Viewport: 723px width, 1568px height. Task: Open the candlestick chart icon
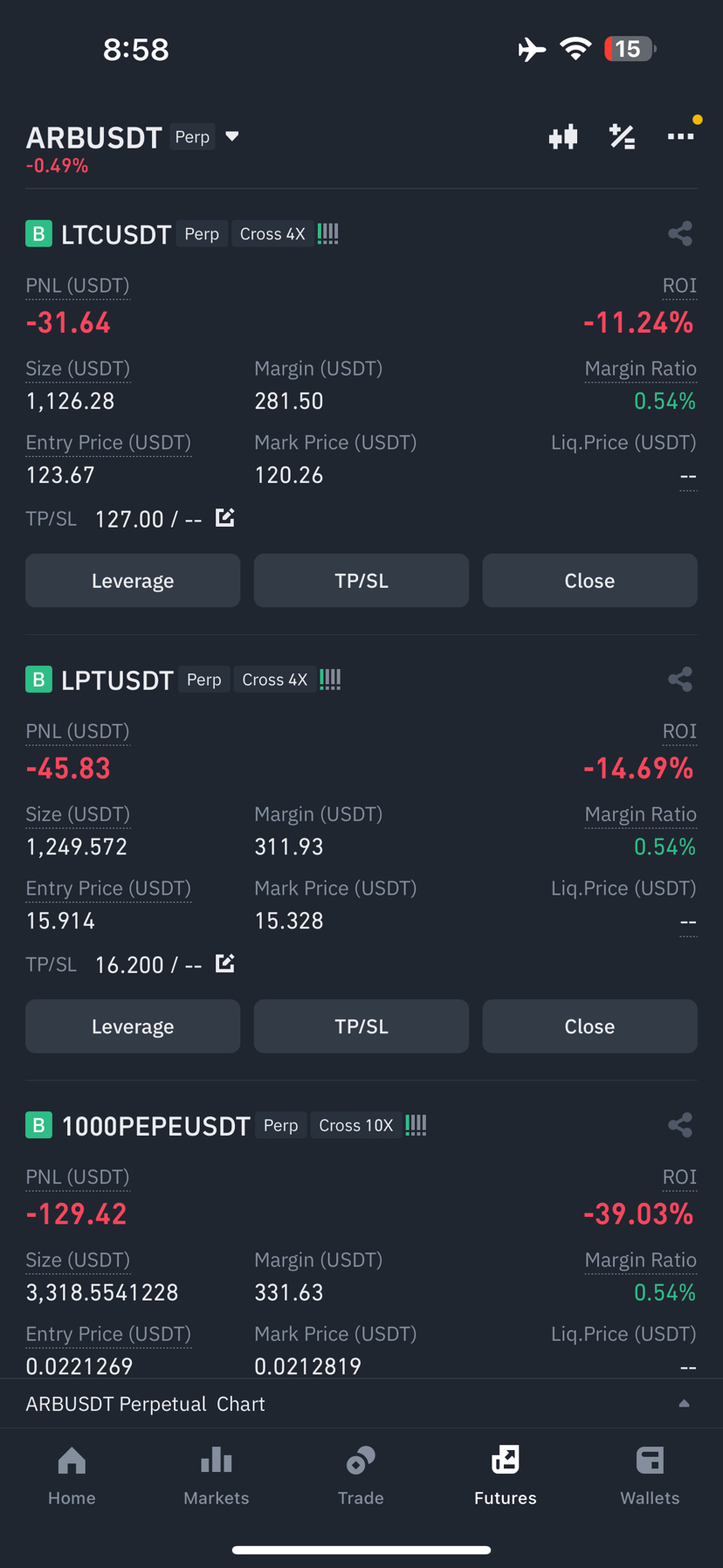(x=563, y=137)
